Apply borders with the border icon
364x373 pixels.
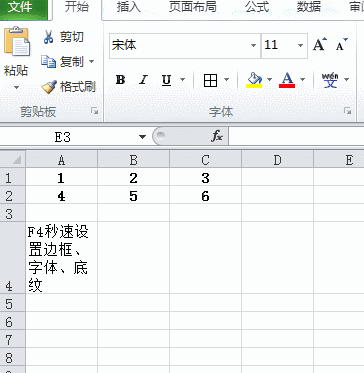click(210, 80)
